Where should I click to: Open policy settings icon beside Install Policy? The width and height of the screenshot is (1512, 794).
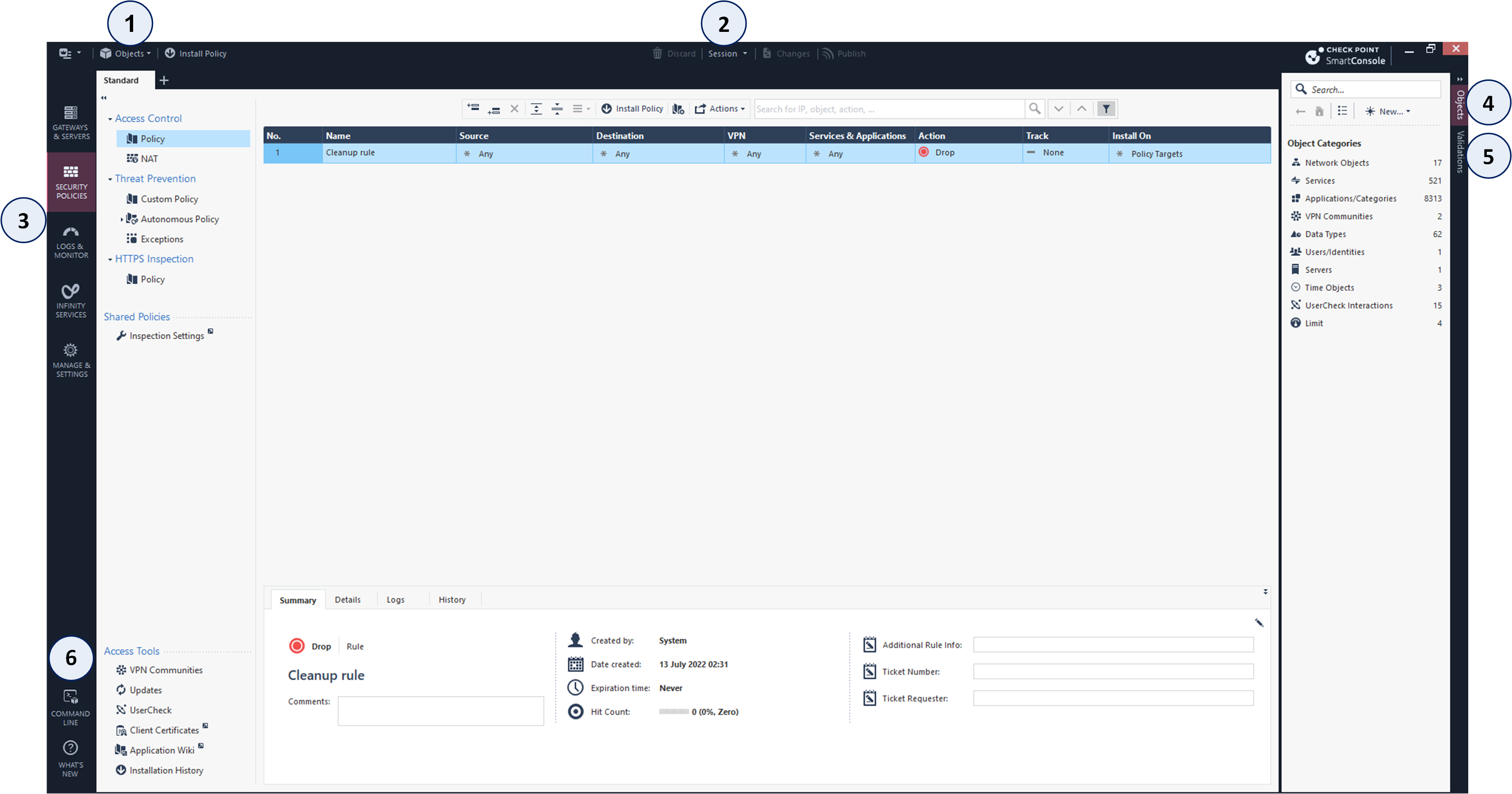coord(678,108)
